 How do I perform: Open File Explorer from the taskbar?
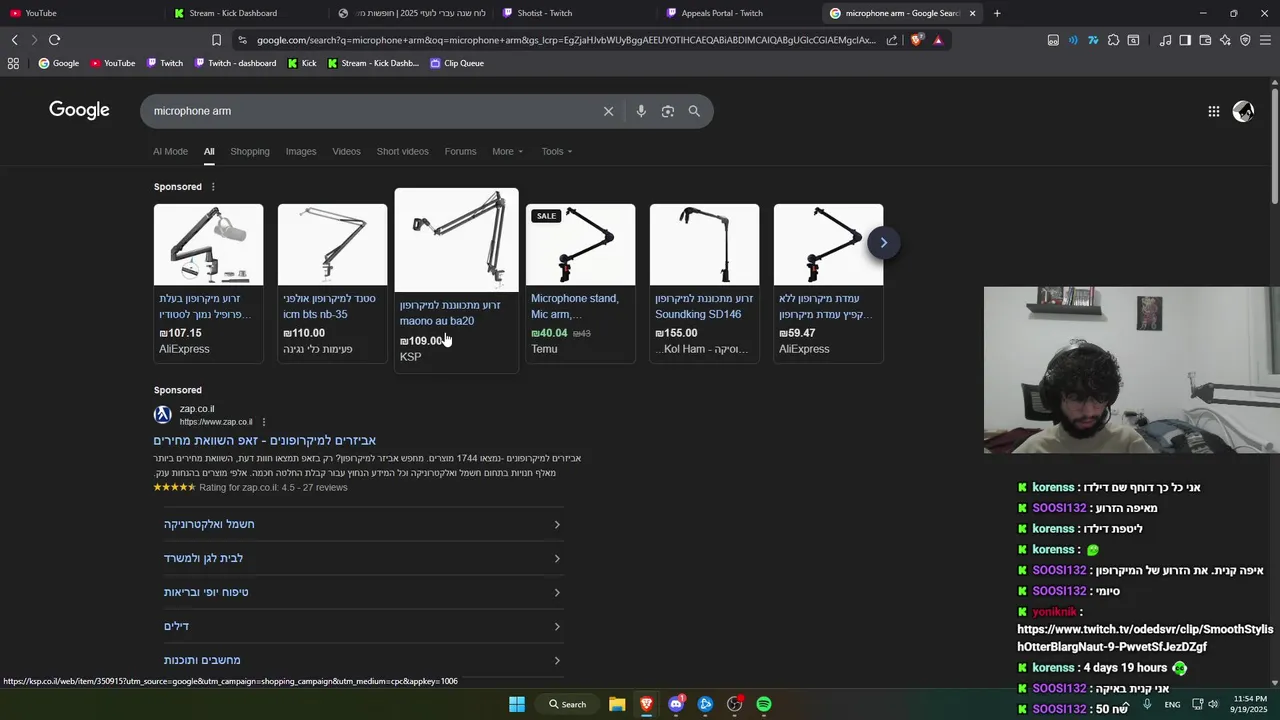[617, 704]
